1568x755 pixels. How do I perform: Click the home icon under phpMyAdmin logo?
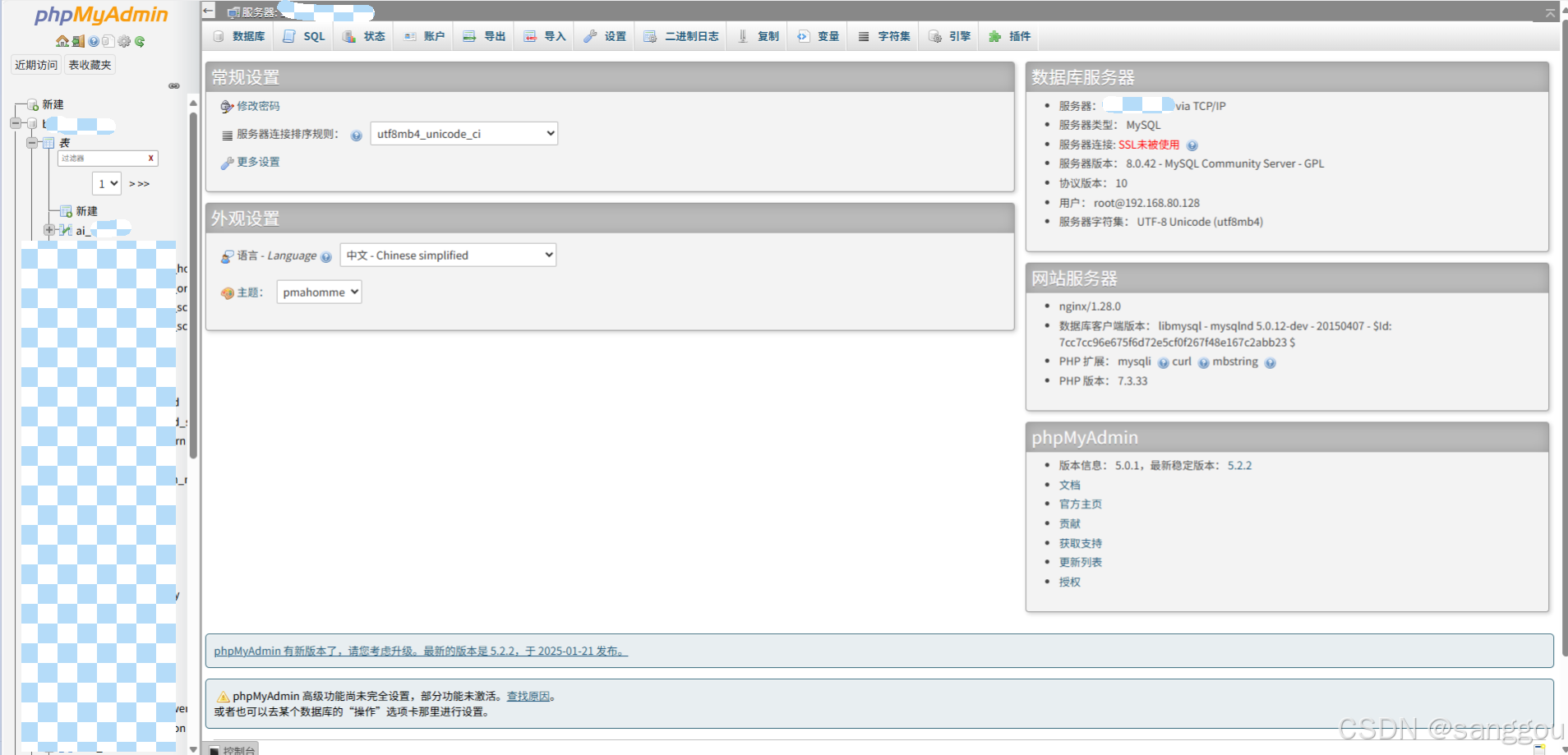62,41
